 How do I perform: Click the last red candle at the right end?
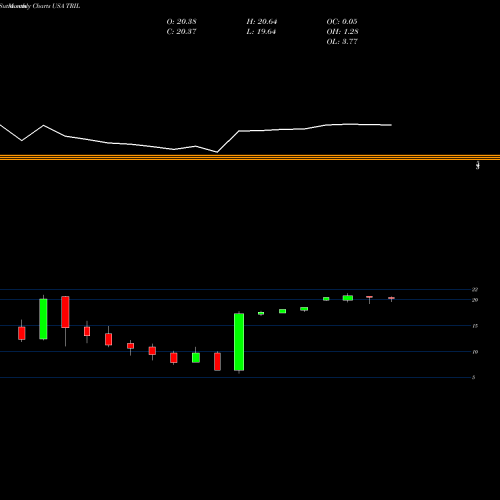click(x=391, y=298)
